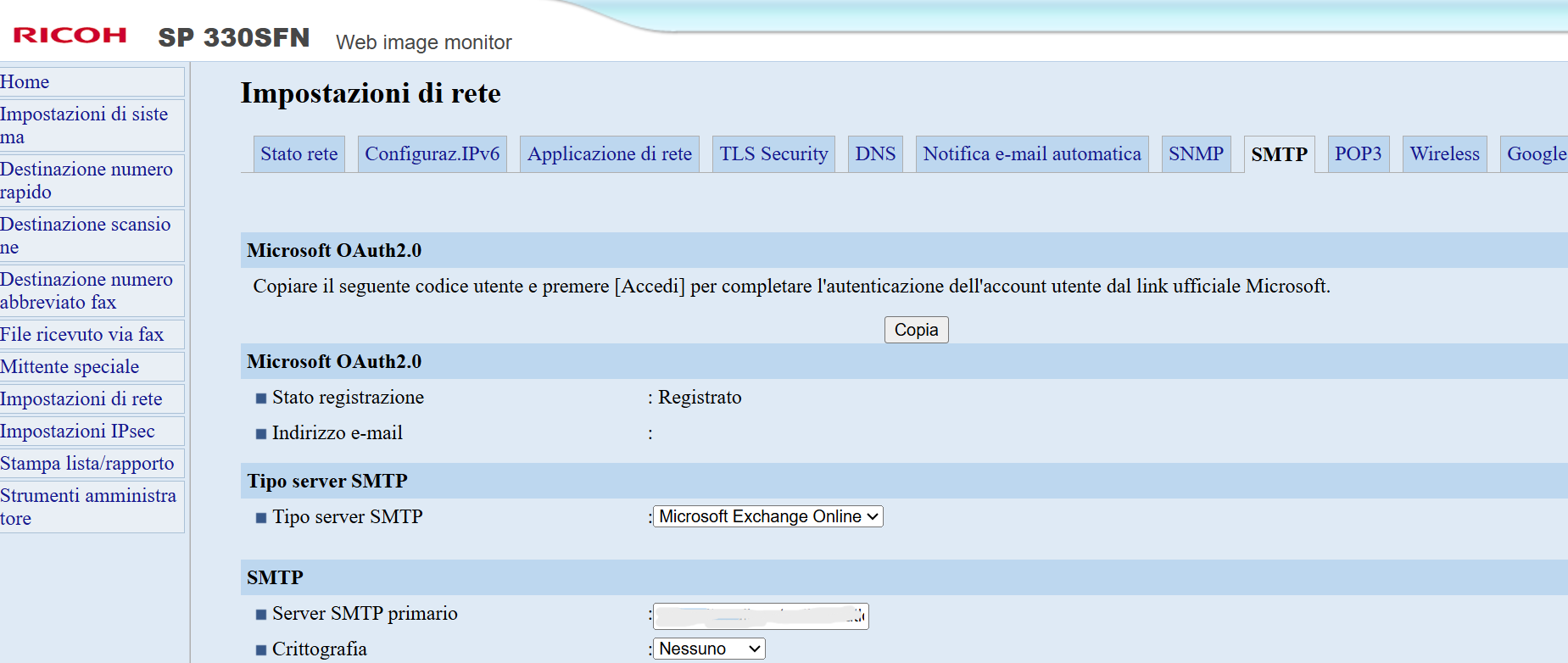Switch to the Stato rete tab
1568x663 pixels.
pos(299,154)
